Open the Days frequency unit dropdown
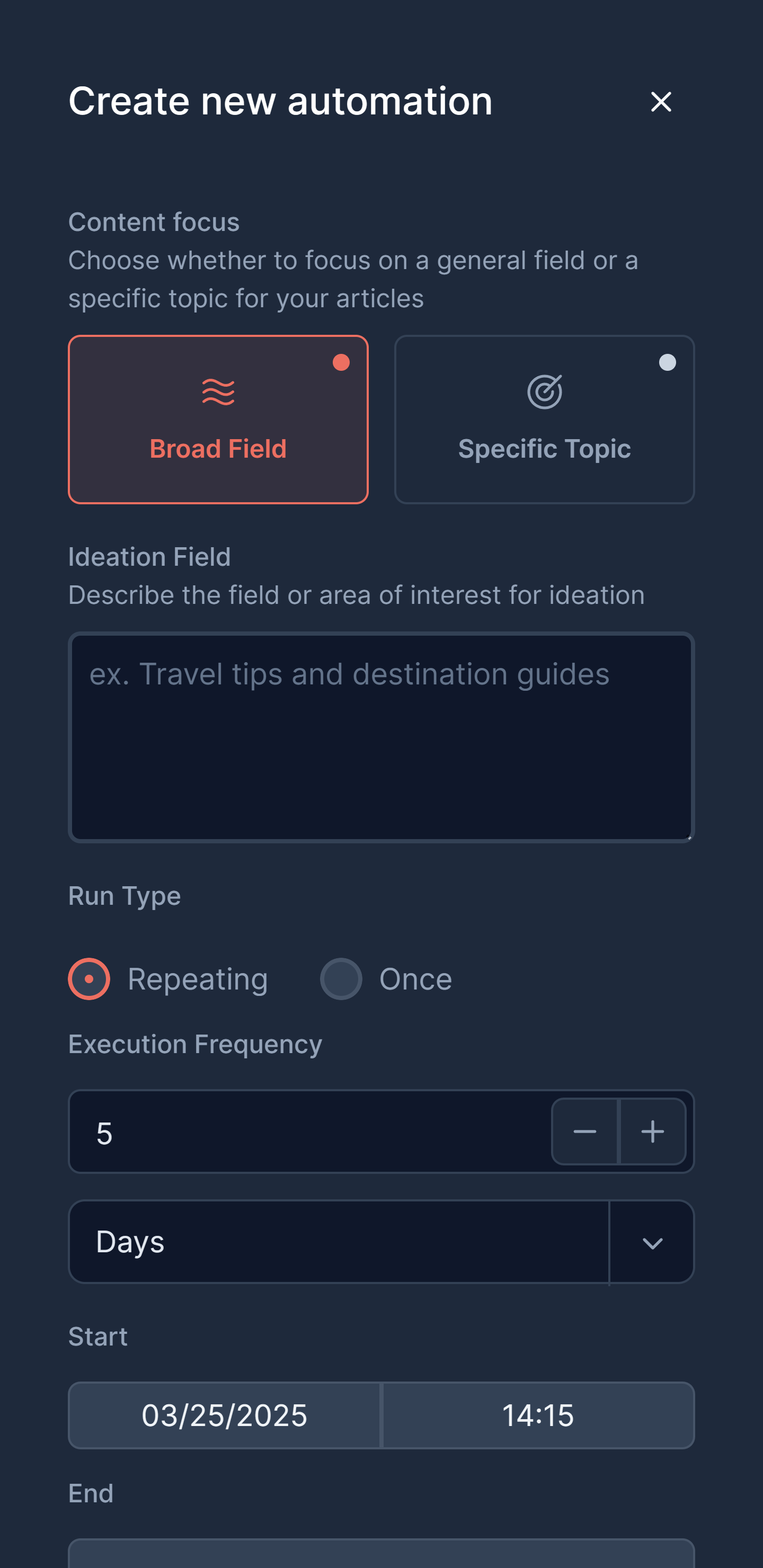The width and height of the screenshot is (763, 1568). pos(381,1242)
